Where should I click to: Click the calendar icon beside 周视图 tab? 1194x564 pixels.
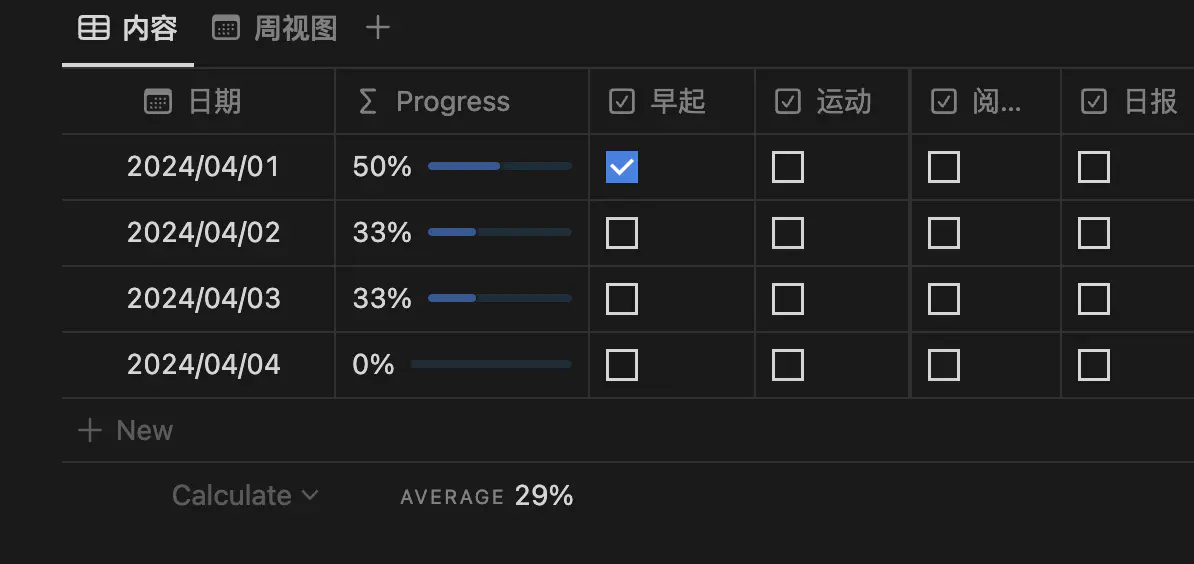[226, 28]
